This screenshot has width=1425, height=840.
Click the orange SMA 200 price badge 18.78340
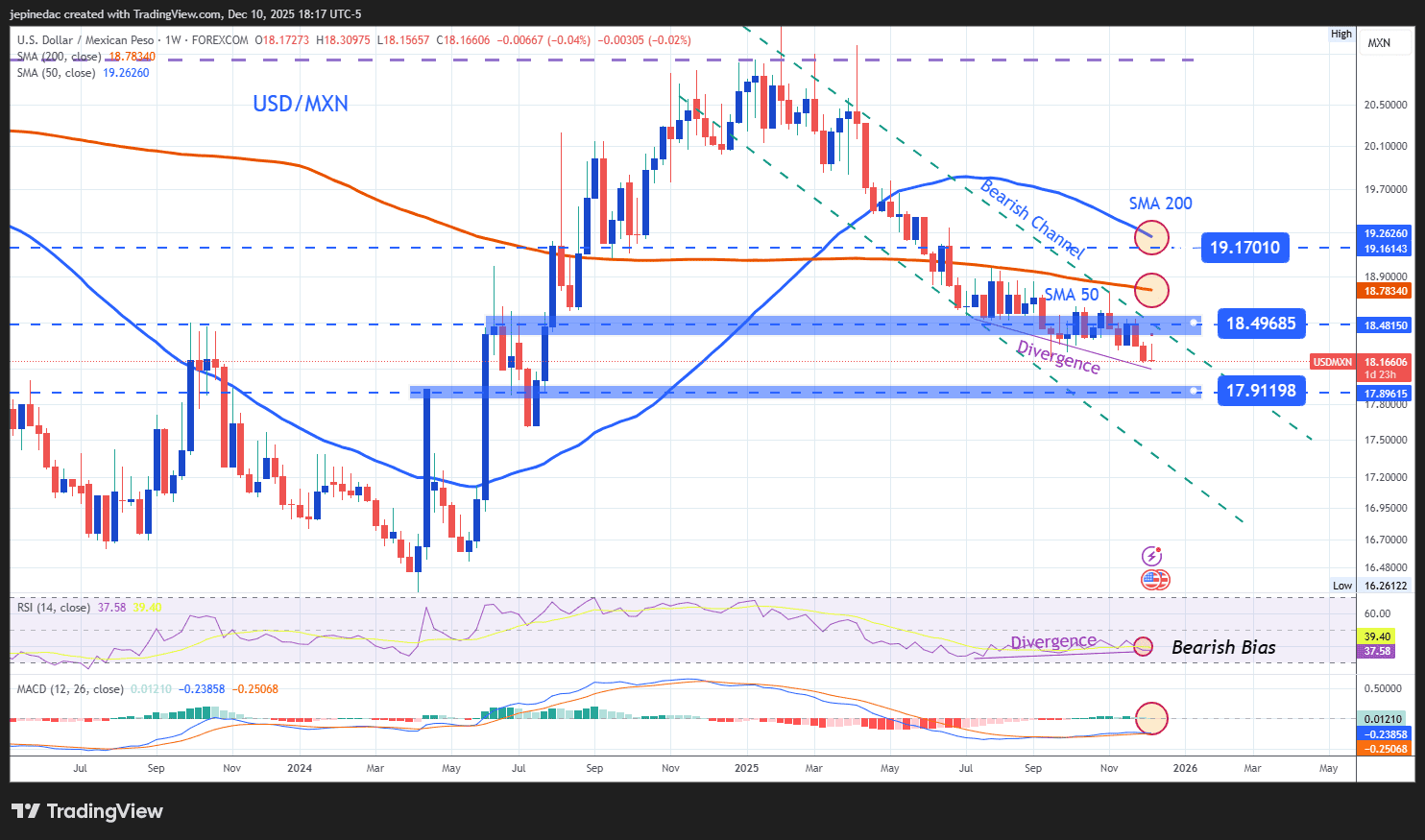(1384, 291)
